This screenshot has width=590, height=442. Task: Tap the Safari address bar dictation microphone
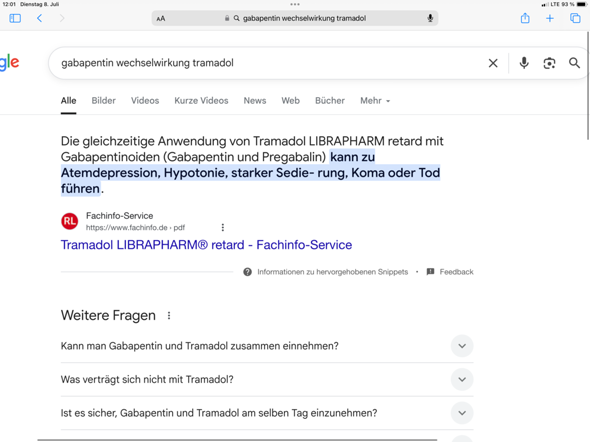click(x=430, y=18)
